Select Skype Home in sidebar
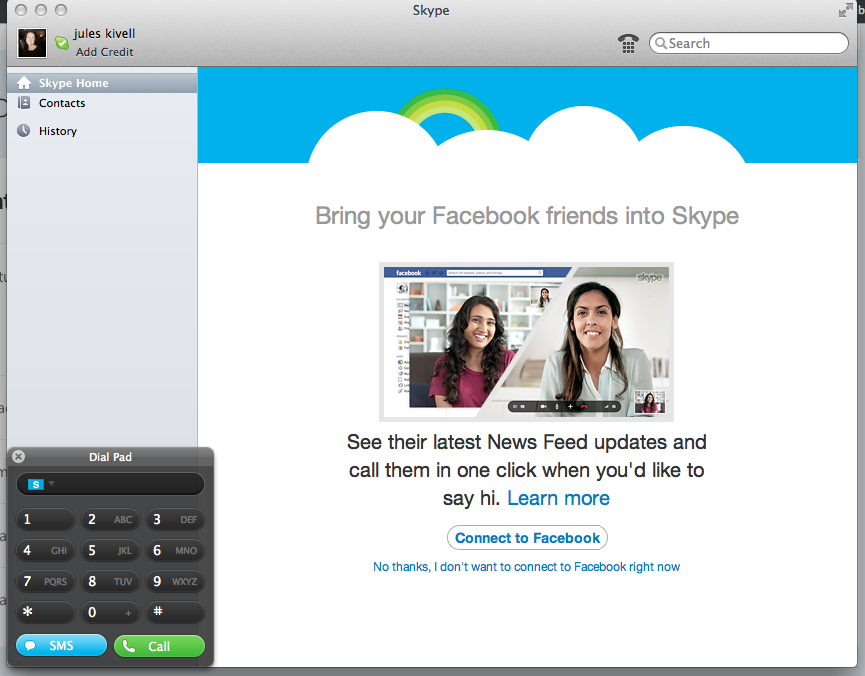Viewport: 865px width, 676px height. point(102,83)
